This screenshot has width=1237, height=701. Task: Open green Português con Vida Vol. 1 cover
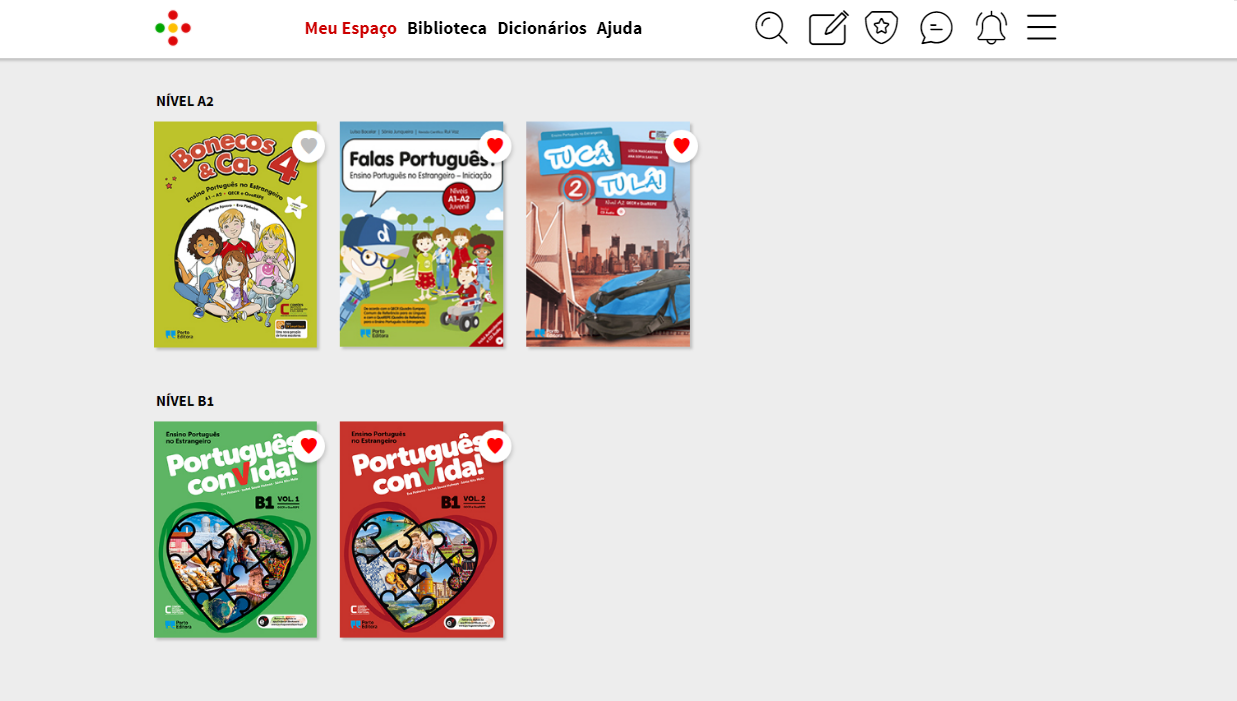click(x=235, y=530)
